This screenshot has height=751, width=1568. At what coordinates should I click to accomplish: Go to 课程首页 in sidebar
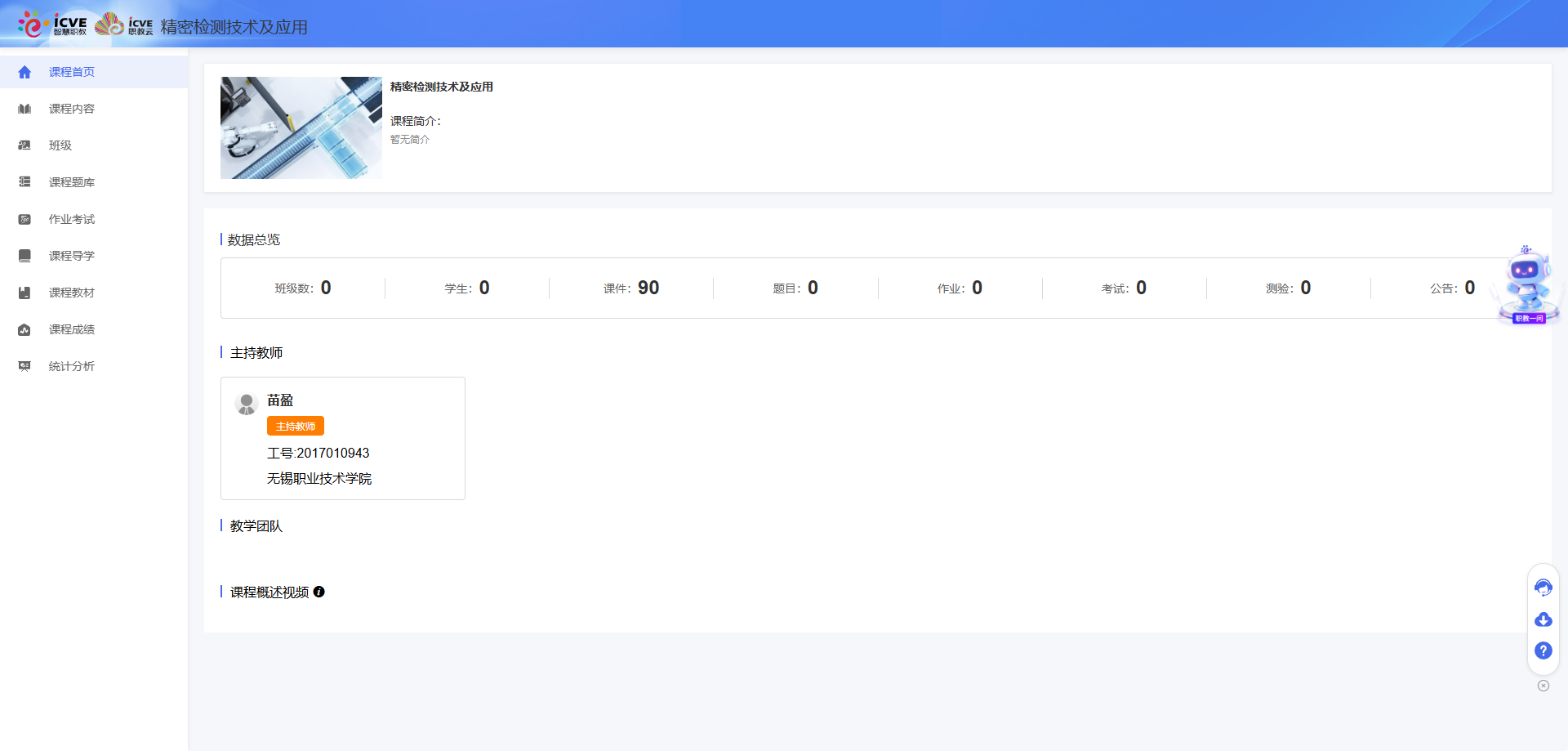point(94,72)
